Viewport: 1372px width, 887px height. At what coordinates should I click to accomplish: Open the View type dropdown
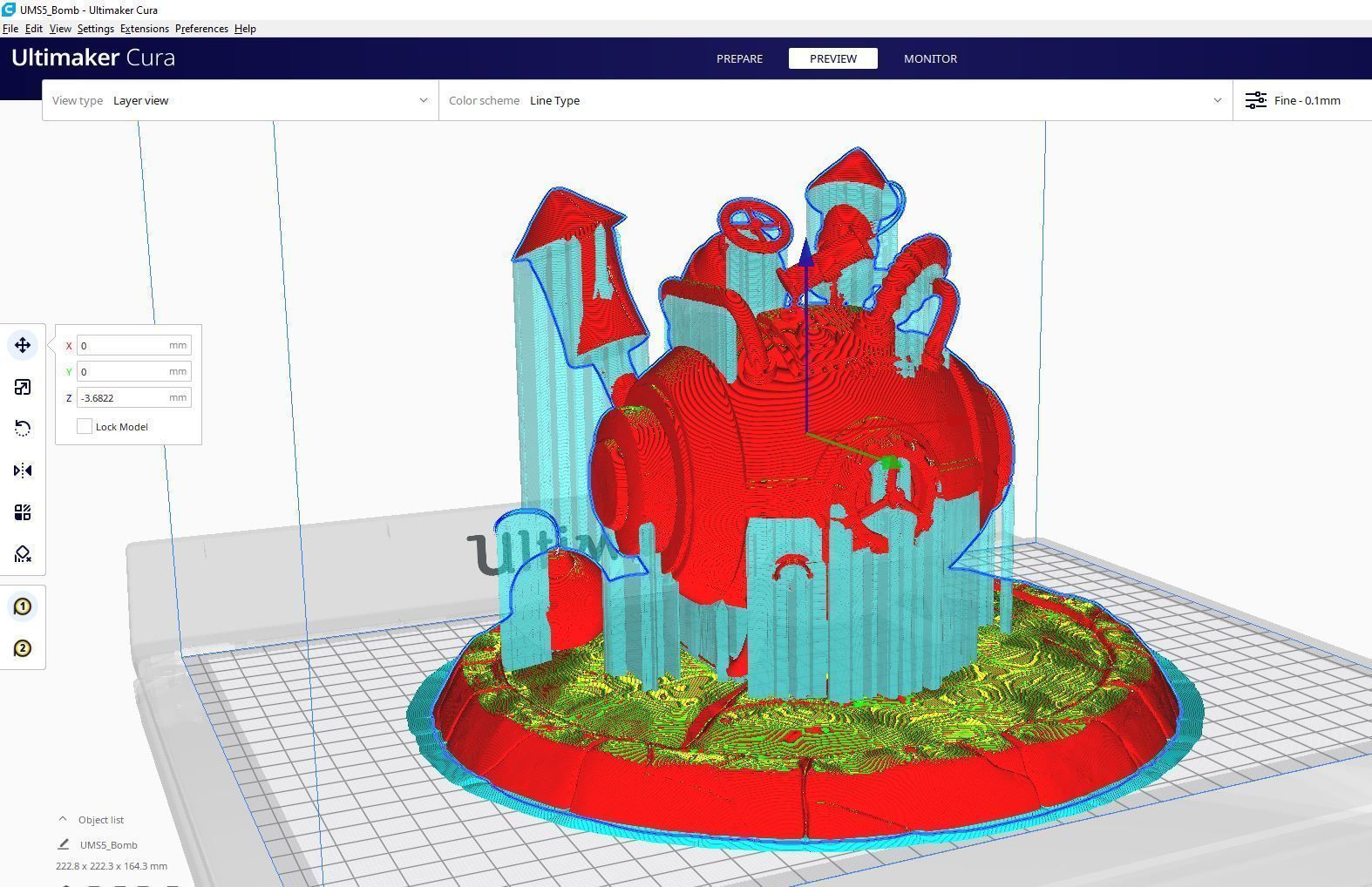(241, 100)
